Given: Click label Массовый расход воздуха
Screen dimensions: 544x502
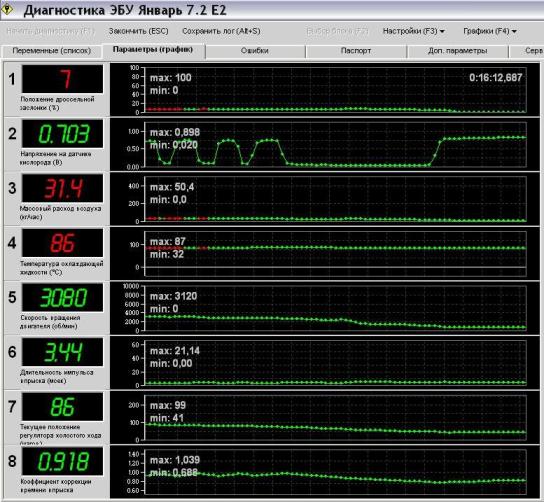Looking at the screenshot, I should pyautogui.click(x=60, y=213).
